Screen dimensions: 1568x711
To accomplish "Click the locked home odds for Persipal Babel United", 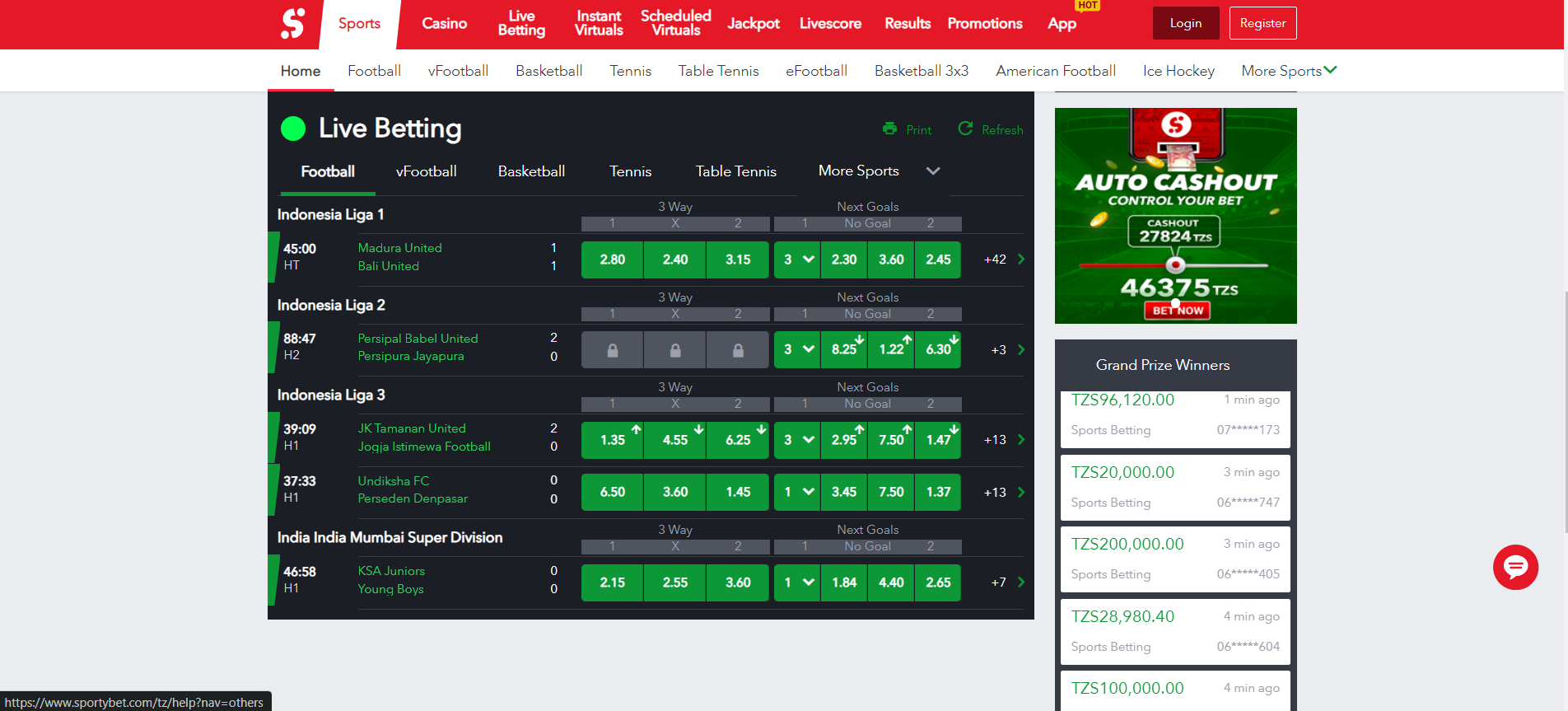I will 612,350.
